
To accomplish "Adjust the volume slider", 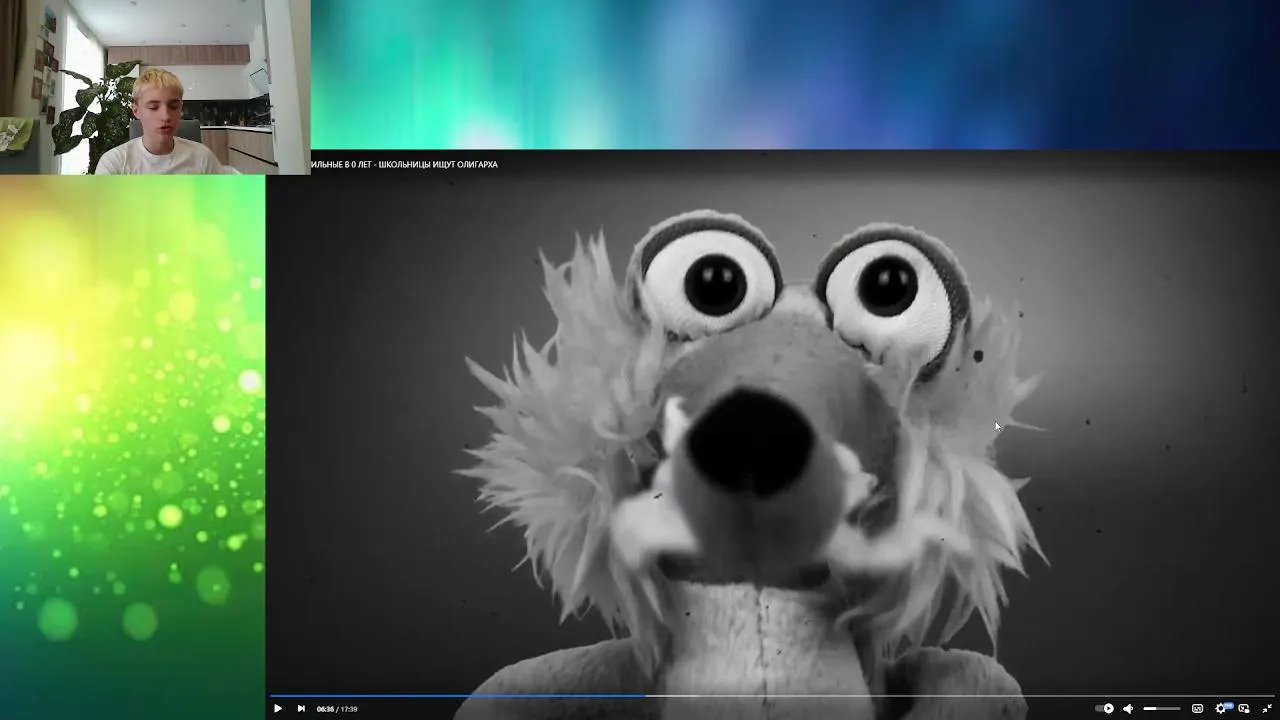I will pos(1162,709).
